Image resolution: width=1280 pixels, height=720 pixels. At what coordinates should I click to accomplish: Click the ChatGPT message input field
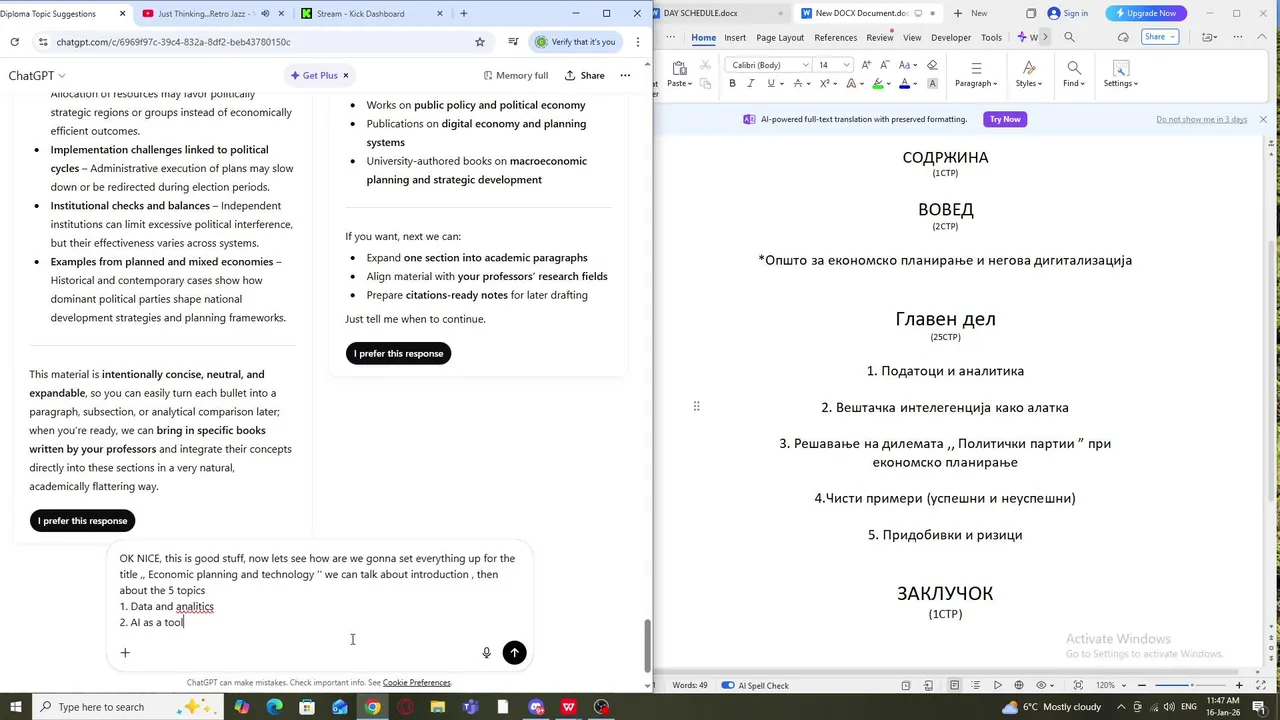click(x=320, y=590)
